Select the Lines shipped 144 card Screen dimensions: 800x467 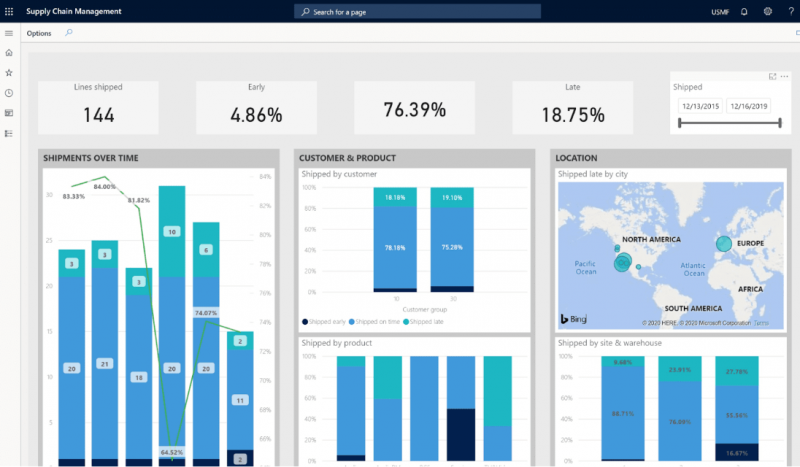pos(98,108)
